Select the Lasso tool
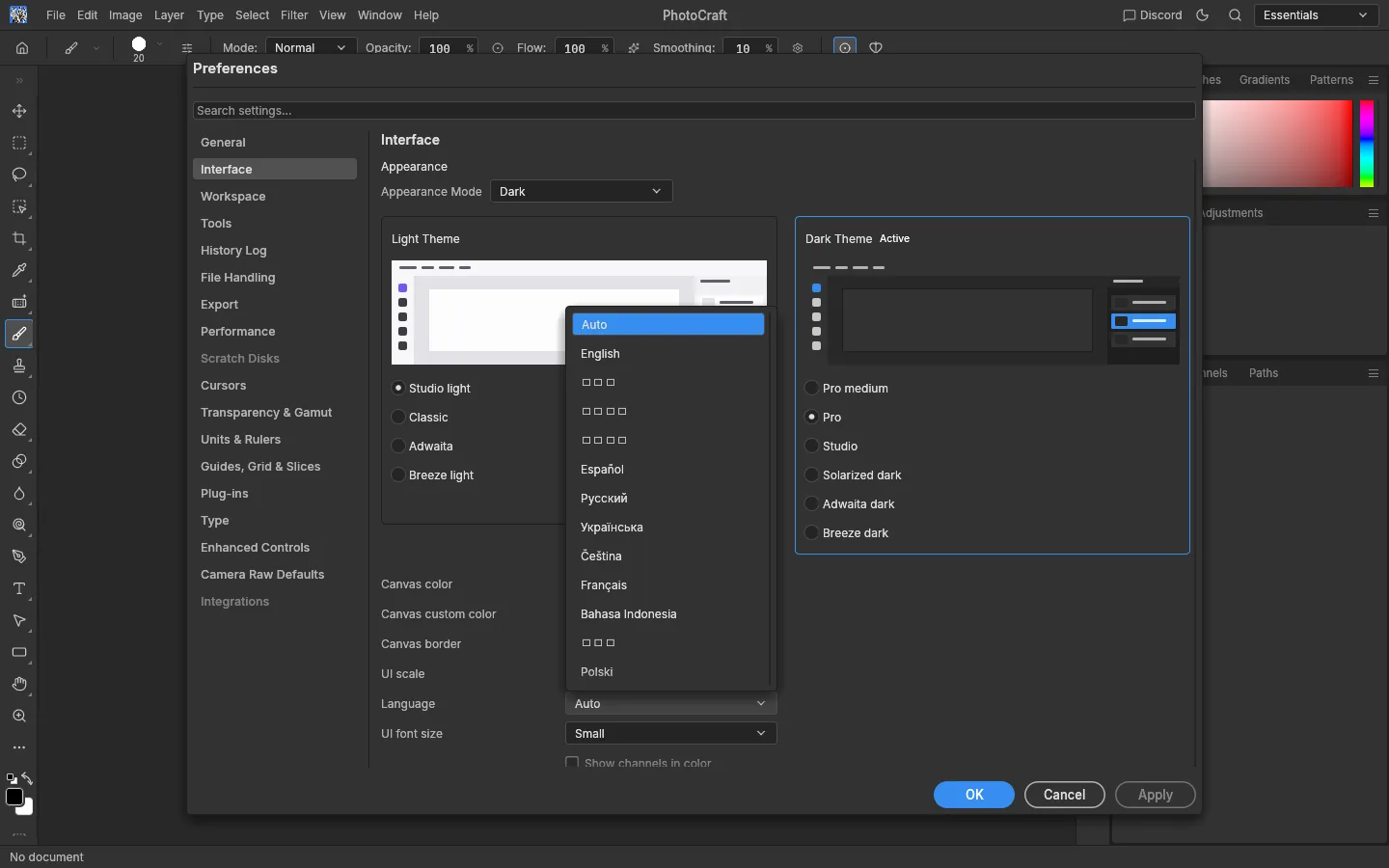Image resolution: width=1389 pixels, height=868 pixels. coord(19,175)
